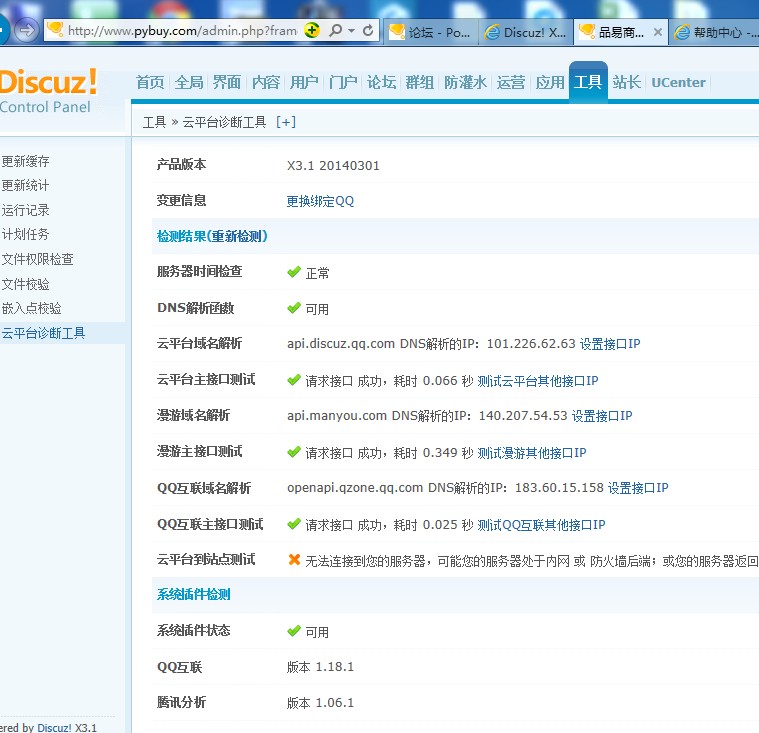759x733 pixels.
Task: Close the 品易商... browser tab
Action: (657, 32)
